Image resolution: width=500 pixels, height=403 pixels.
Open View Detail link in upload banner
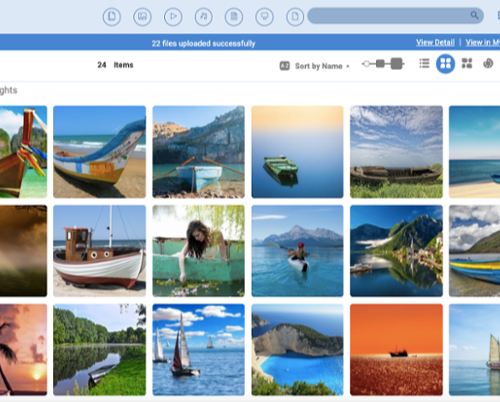click(x=435, y=43)
